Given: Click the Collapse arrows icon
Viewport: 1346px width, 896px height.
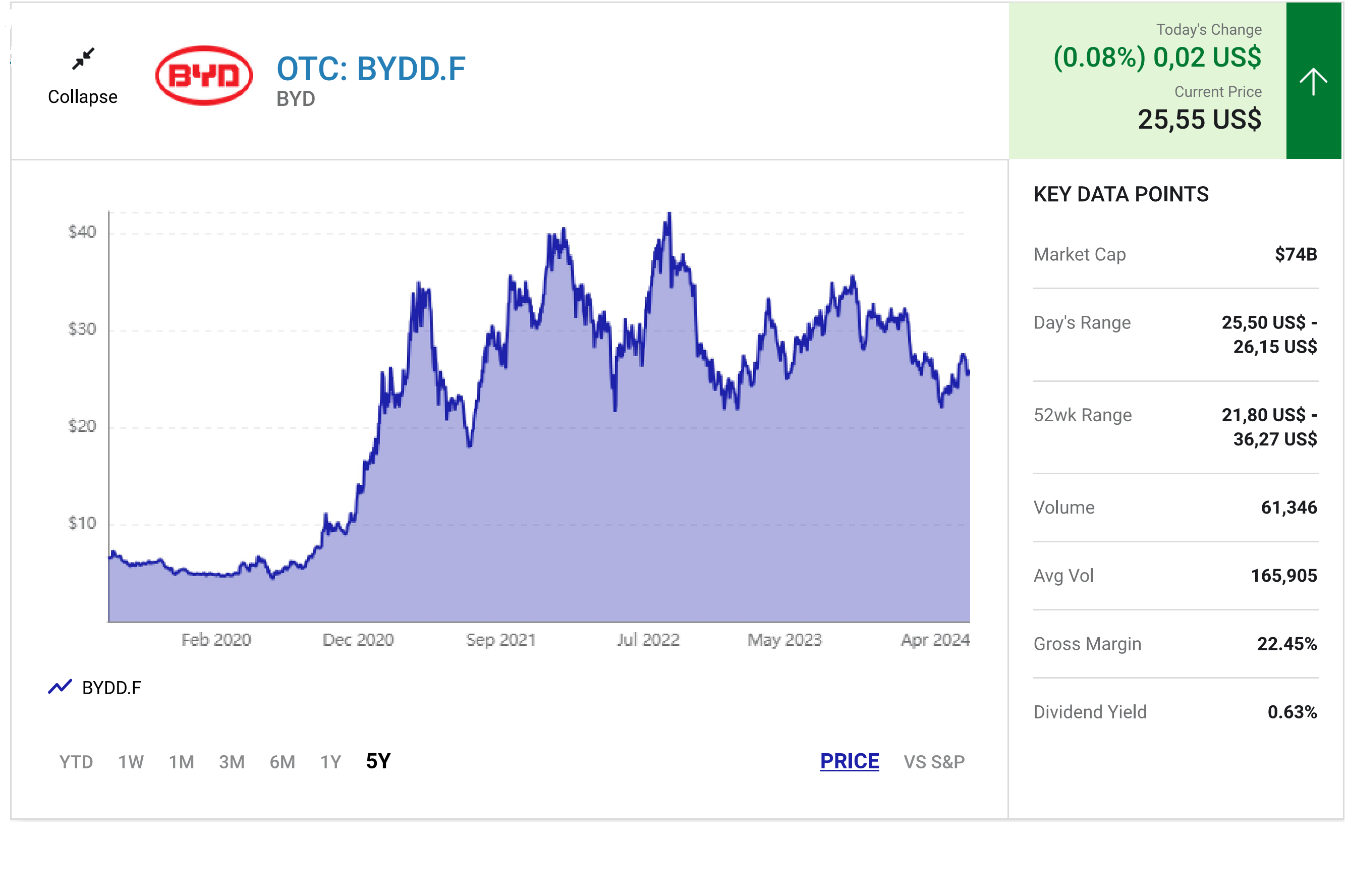Looking at the screenshot, I should coord(83,59).
